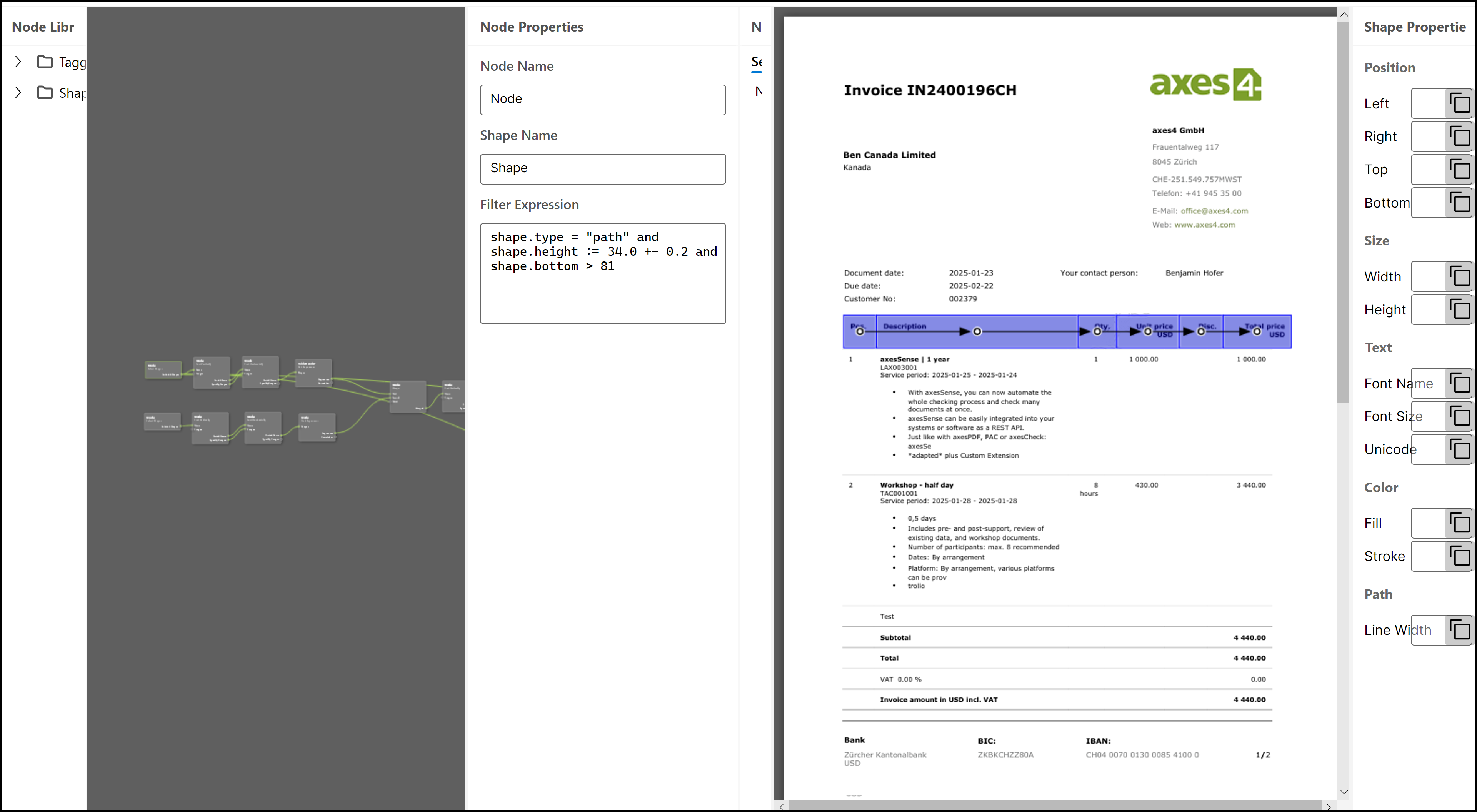This screenshot has height=812, width=1477.
Task: Click the Left position value field
Action: tap(1428, 104)
